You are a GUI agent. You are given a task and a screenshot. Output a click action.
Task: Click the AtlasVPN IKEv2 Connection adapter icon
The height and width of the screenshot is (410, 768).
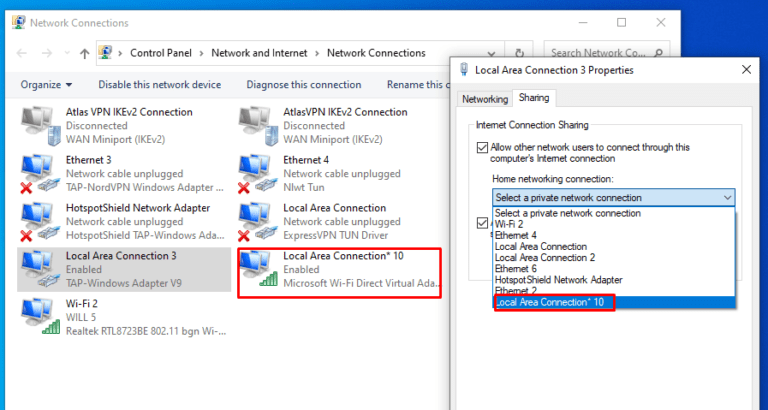[258, 125]
